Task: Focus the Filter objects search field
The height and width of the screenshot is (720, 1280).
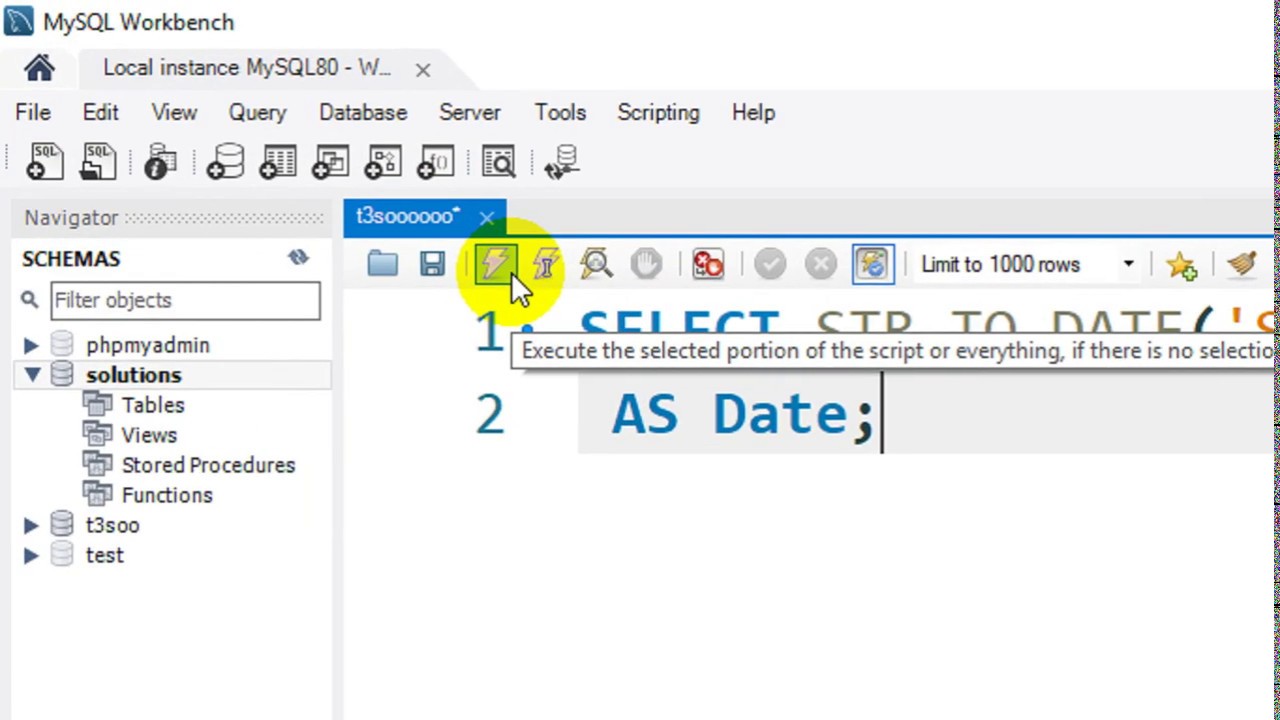Action: tap(186, 300)
